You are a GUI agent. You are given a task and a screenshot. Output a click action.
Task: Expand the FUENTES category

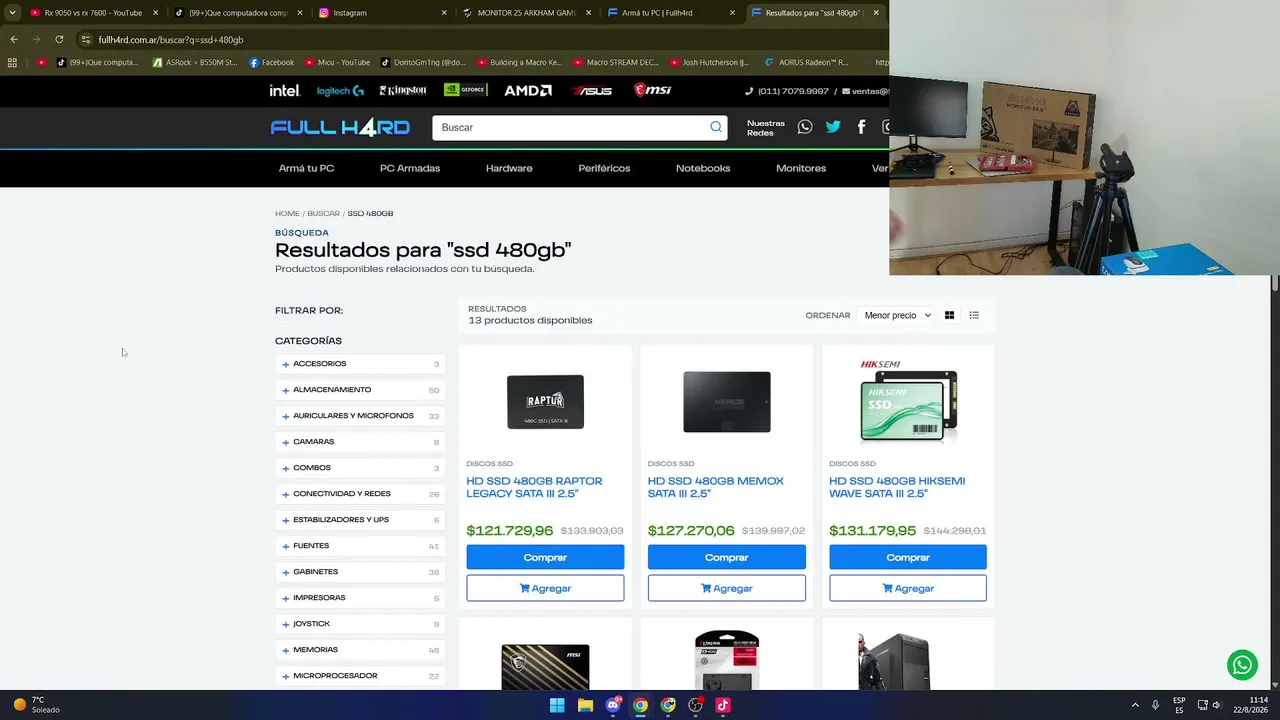pos(360,546)
